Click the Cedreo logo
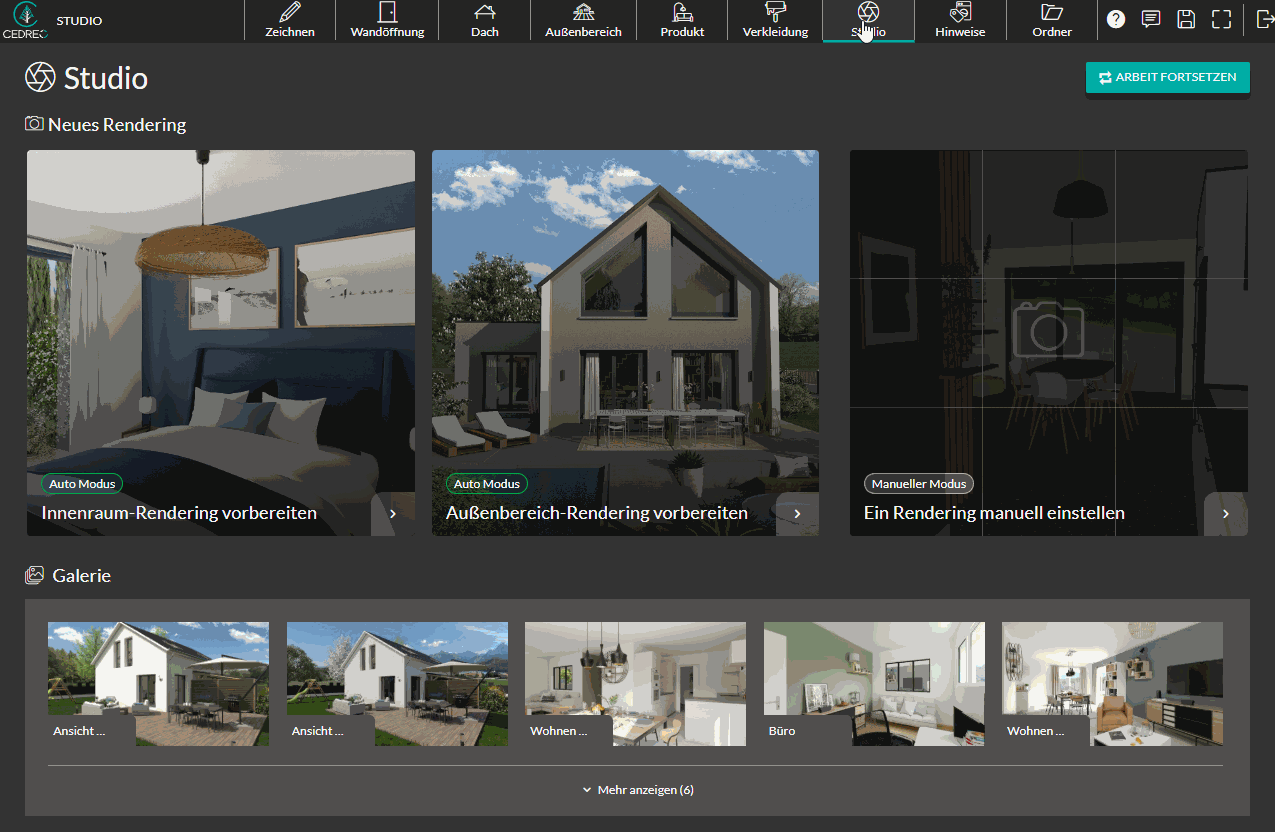Viewport: 1275px width, 832px height. pos(24,21)
